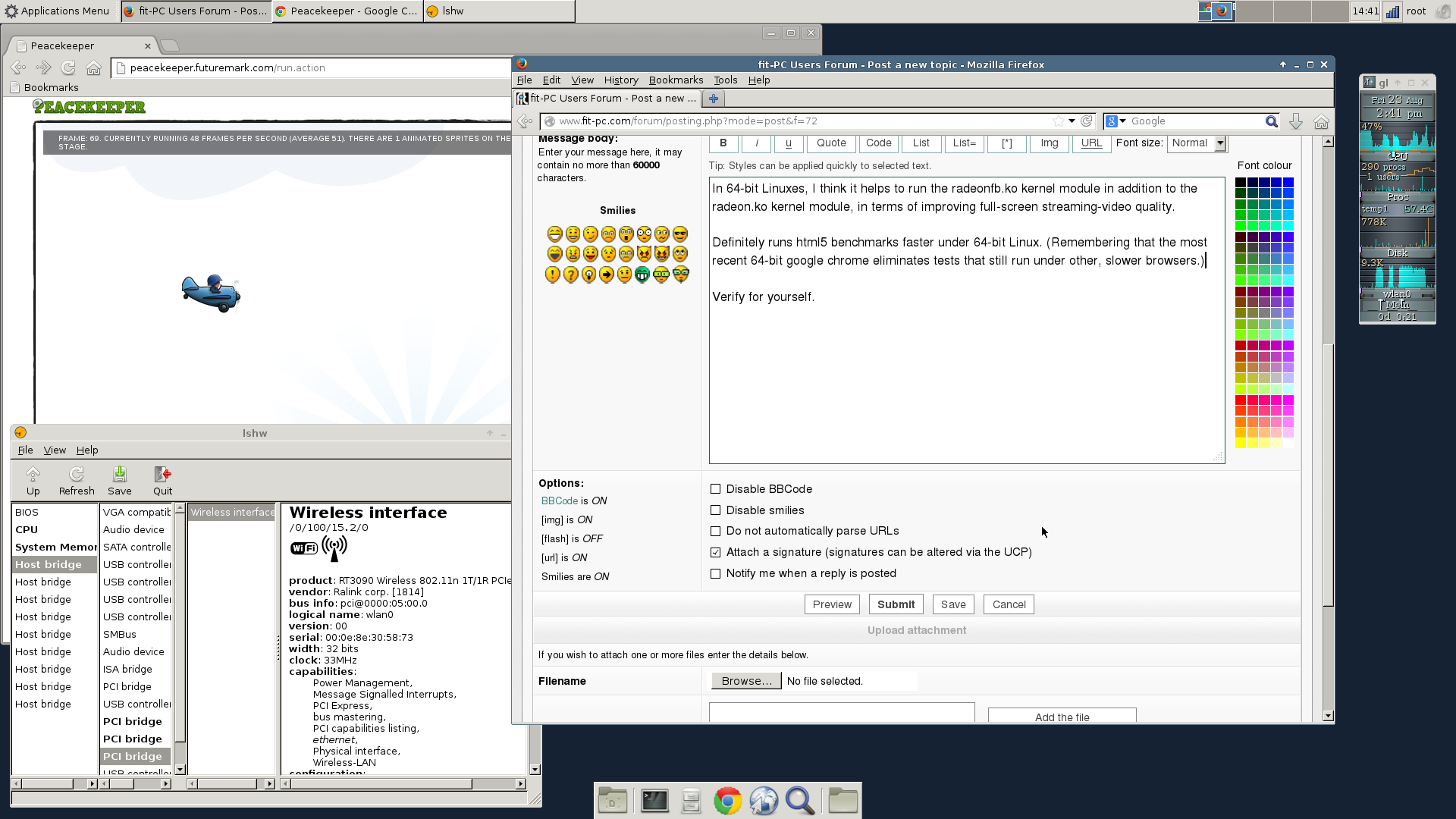The height and width of the screenshot is (819, 1456).
Task: Insert the exclamation mark smiley
Action: (x=552, y=275)
